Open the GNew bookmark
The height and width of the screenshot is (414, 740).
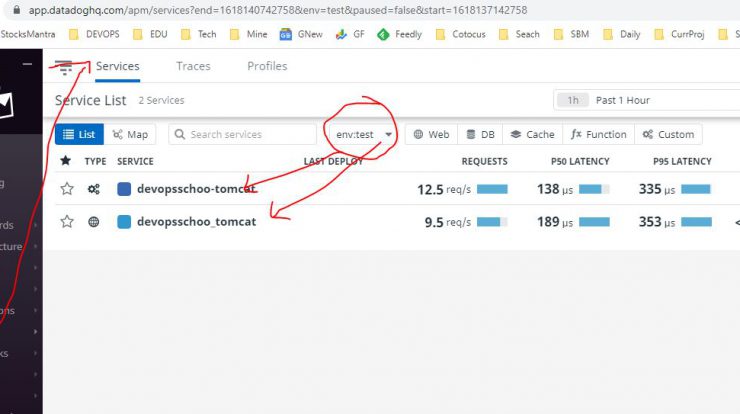point(301,34)
